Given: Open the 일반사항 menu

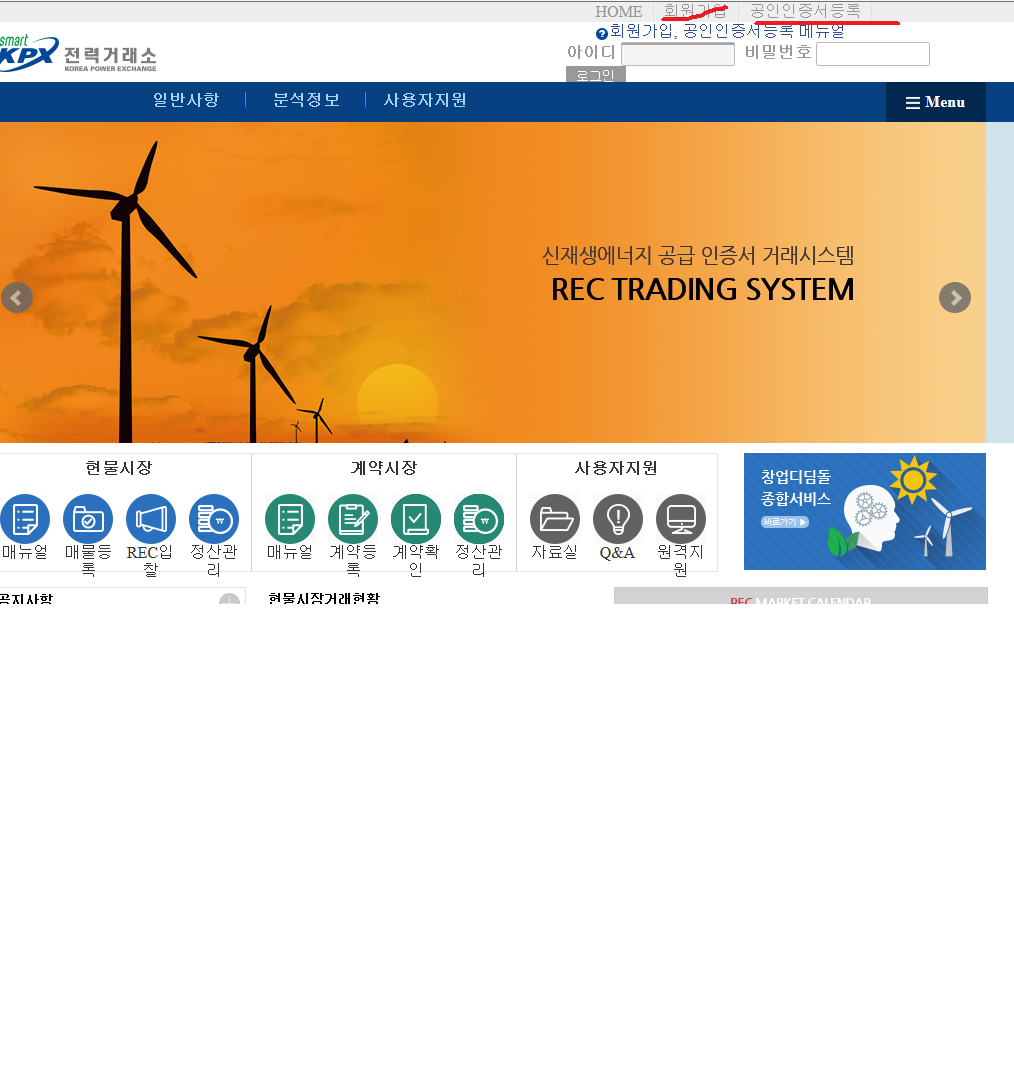Looking at the screenshot, I should [186, 100].
